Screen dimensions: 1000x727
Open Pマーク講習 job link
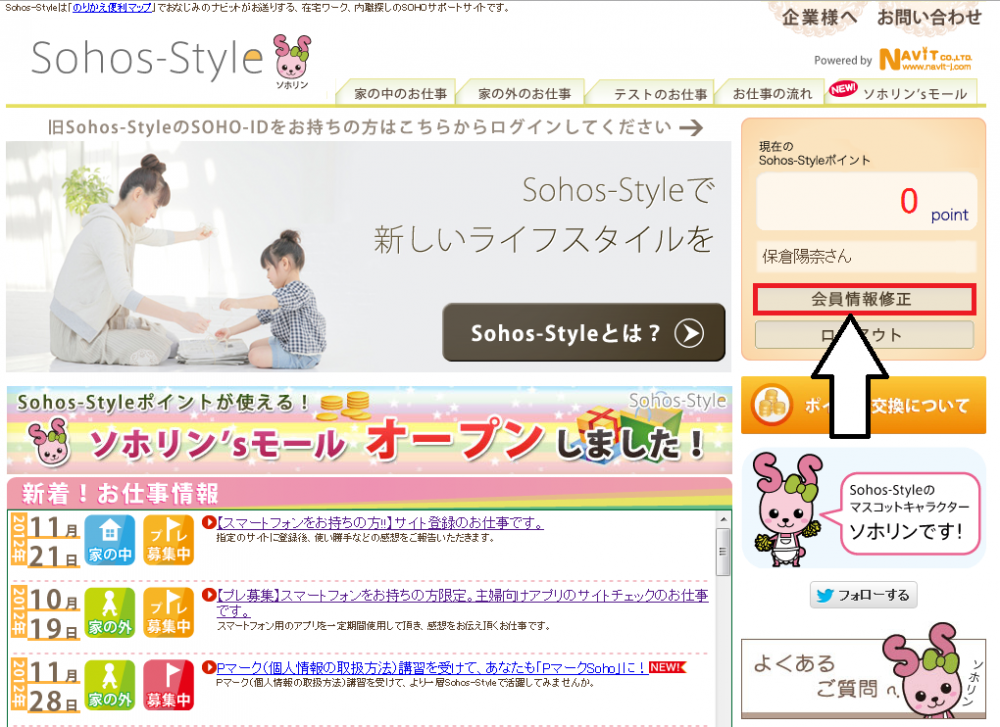432,668
